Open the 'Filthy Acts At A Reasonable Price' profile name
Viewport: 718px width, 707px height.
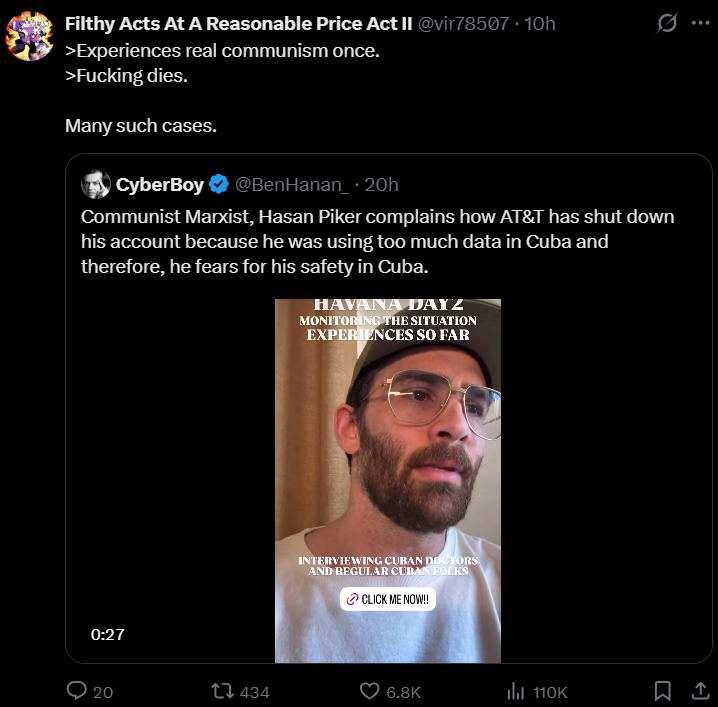tap(238, 23)
